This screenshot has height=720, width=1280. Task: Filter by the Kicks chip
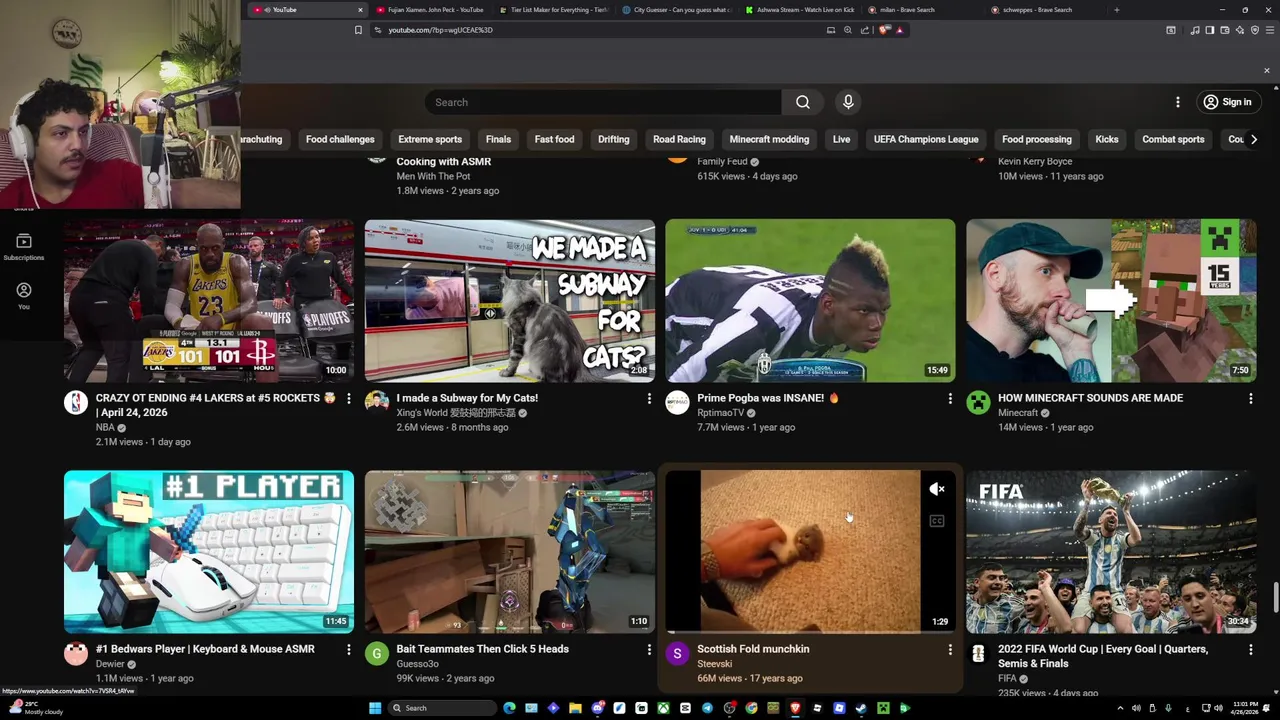coord(1107,139)
